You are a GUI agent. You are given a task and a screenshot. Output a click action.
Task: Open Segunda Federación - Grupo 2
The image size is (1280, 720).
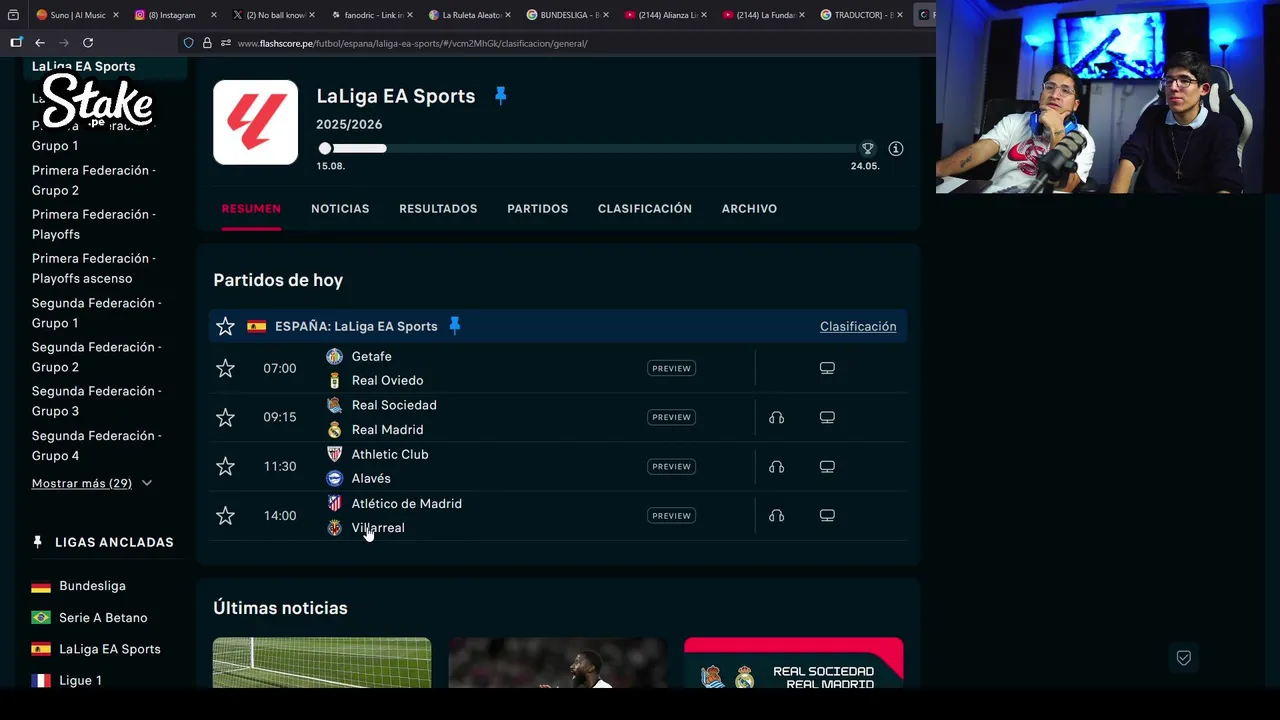(x=96, y=357)
